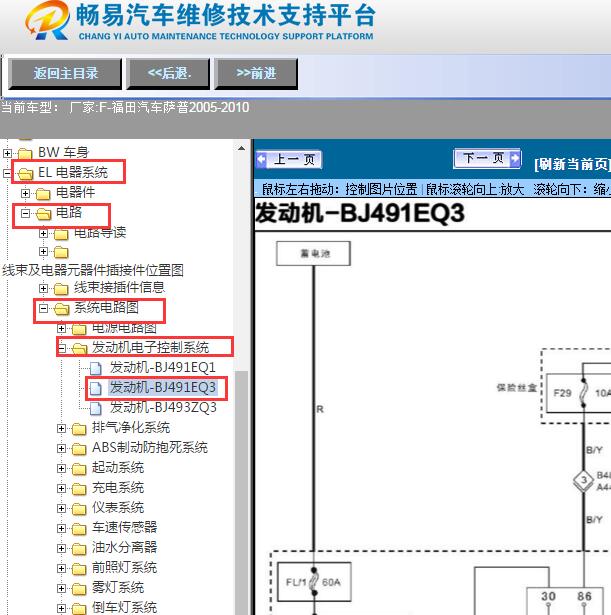Click the 起动系统 folder icon
Viewport: 611px width, 615px height.
(x=79, y=469)
